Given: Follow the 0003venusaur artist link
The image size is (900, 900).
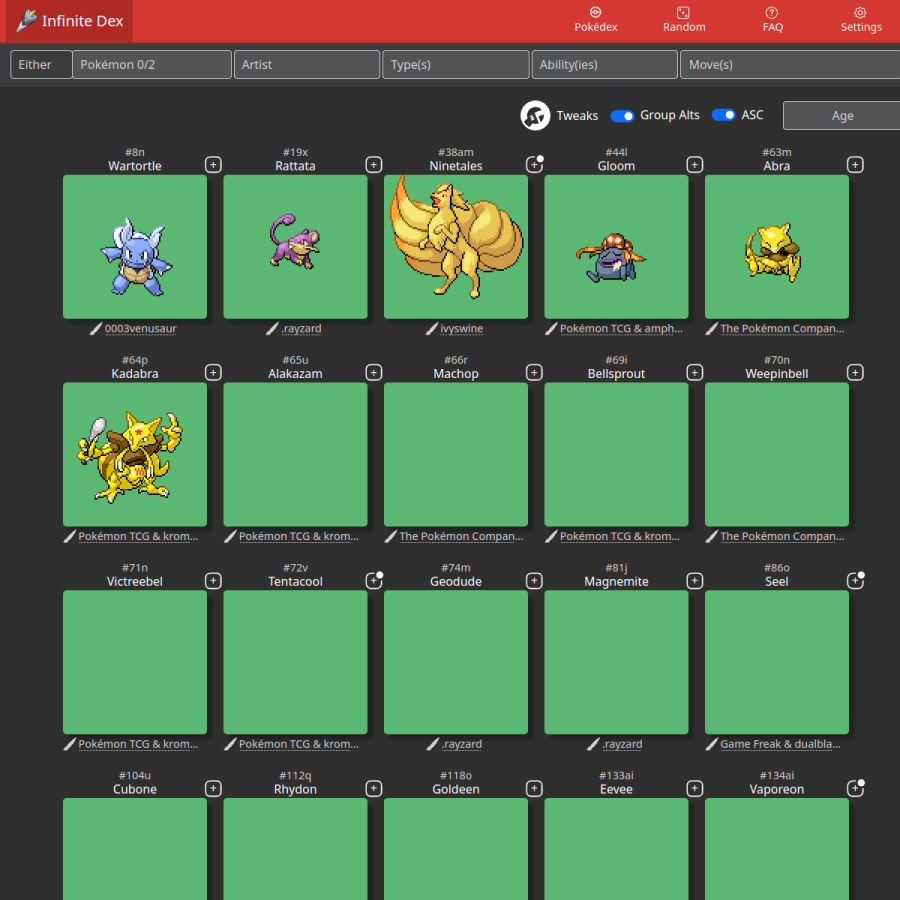Looking at the screenshot, I should (141, 328).
